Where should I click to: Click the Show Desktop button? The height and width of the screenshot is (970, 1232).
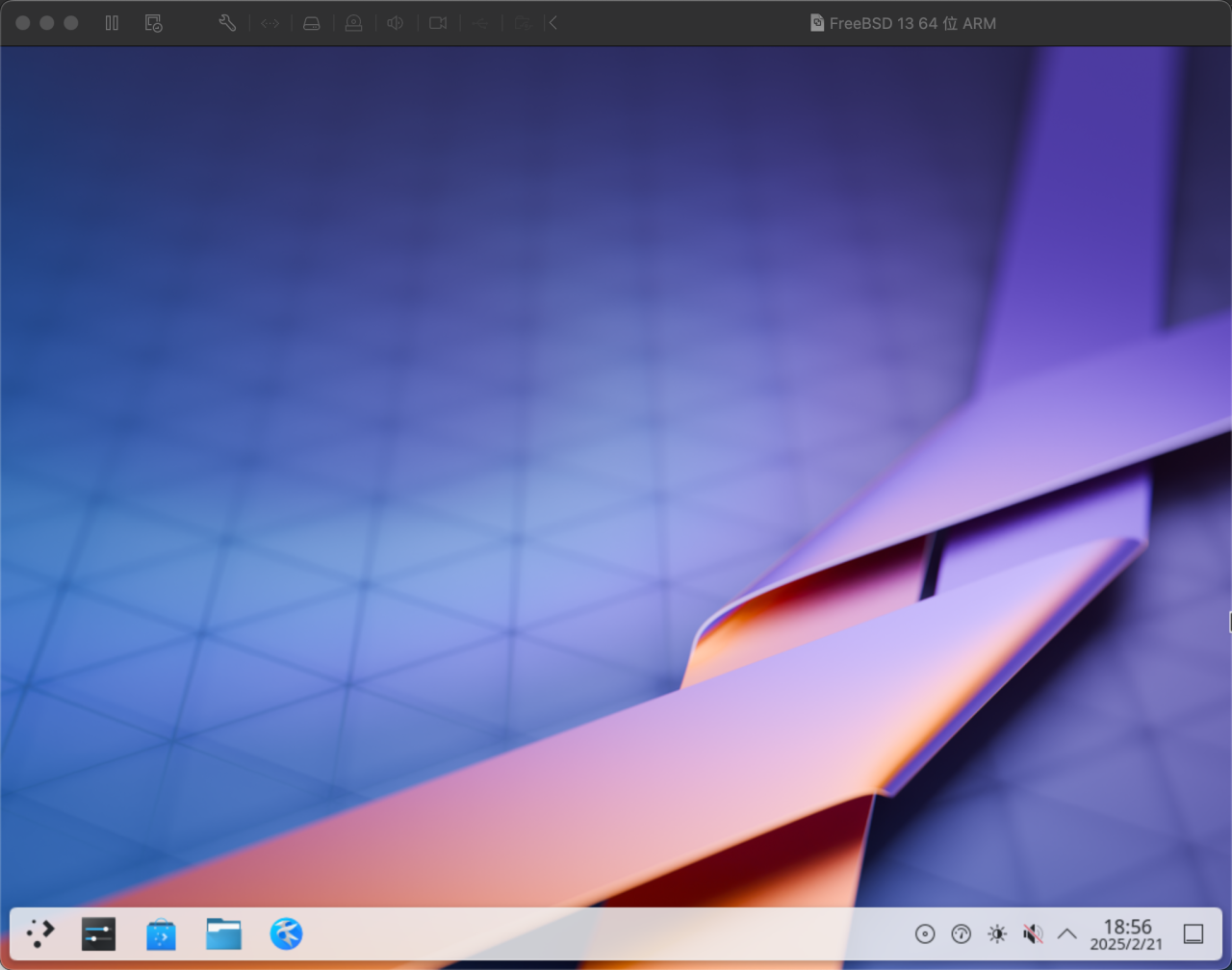pos(1193,933)
